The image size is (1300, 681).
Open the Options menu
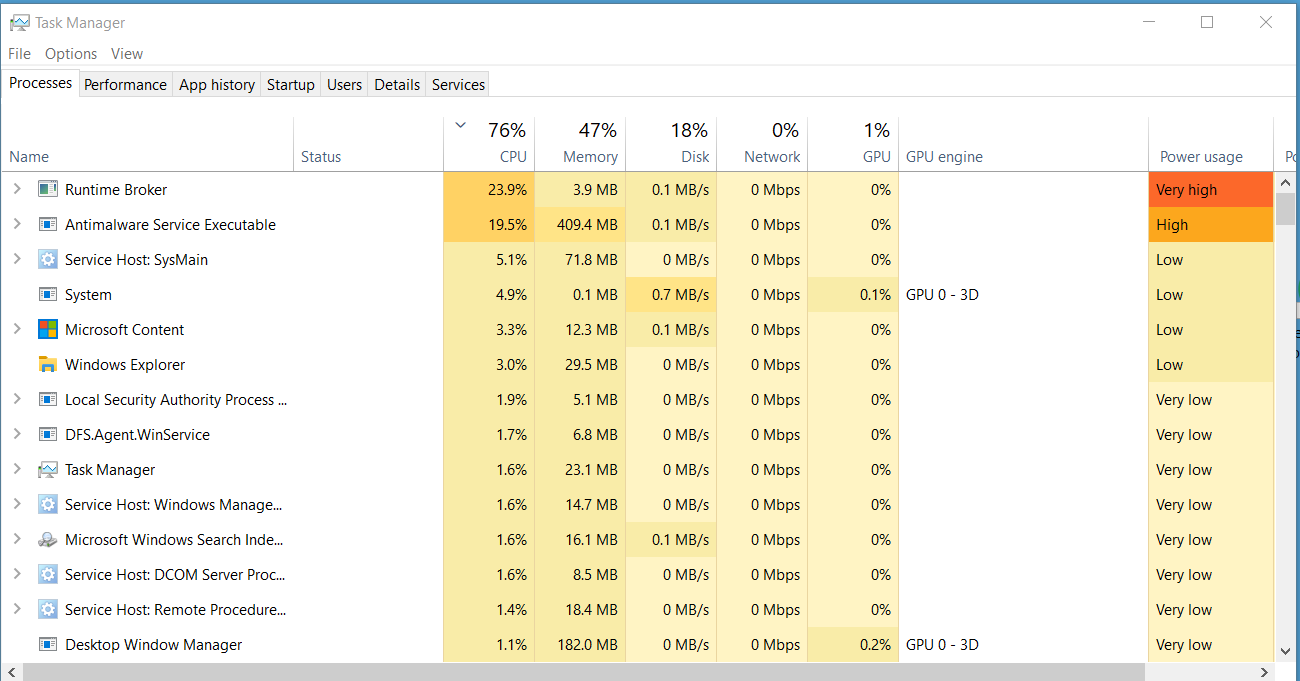pyautogui.click(x=71, y=53)
